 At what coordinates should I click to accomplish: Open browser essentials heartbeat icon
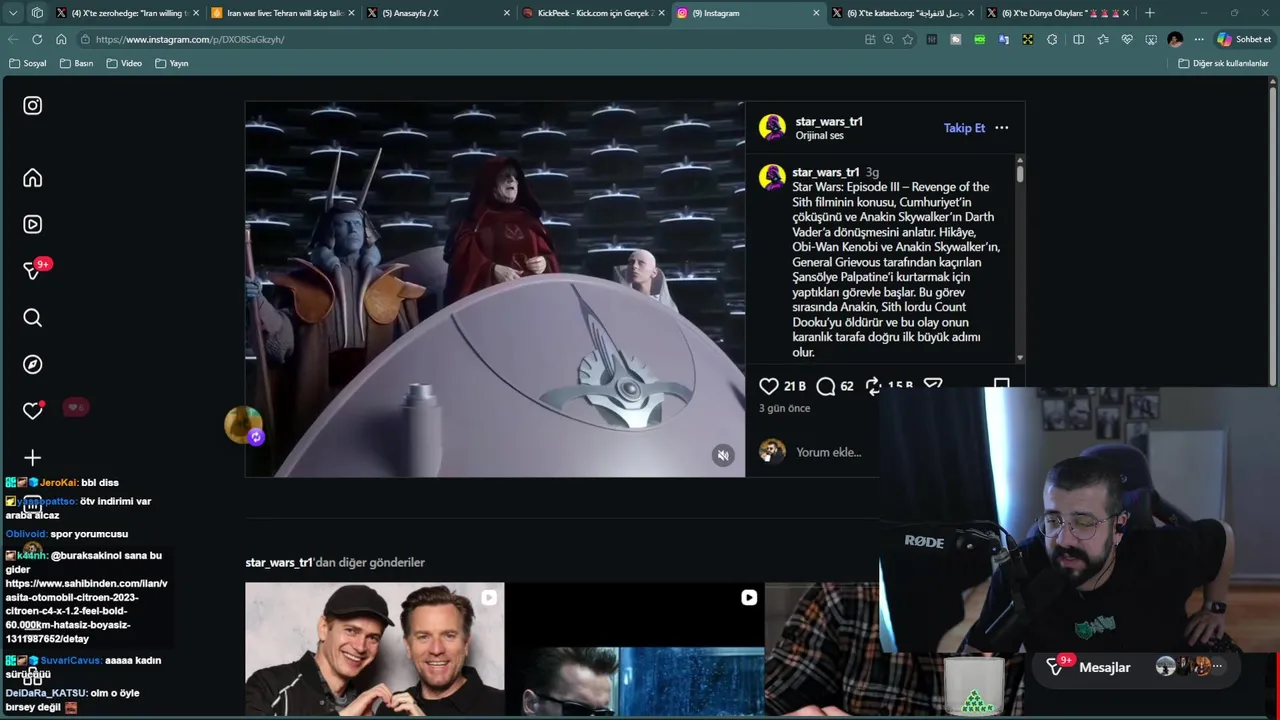(x=1127, y=39)
